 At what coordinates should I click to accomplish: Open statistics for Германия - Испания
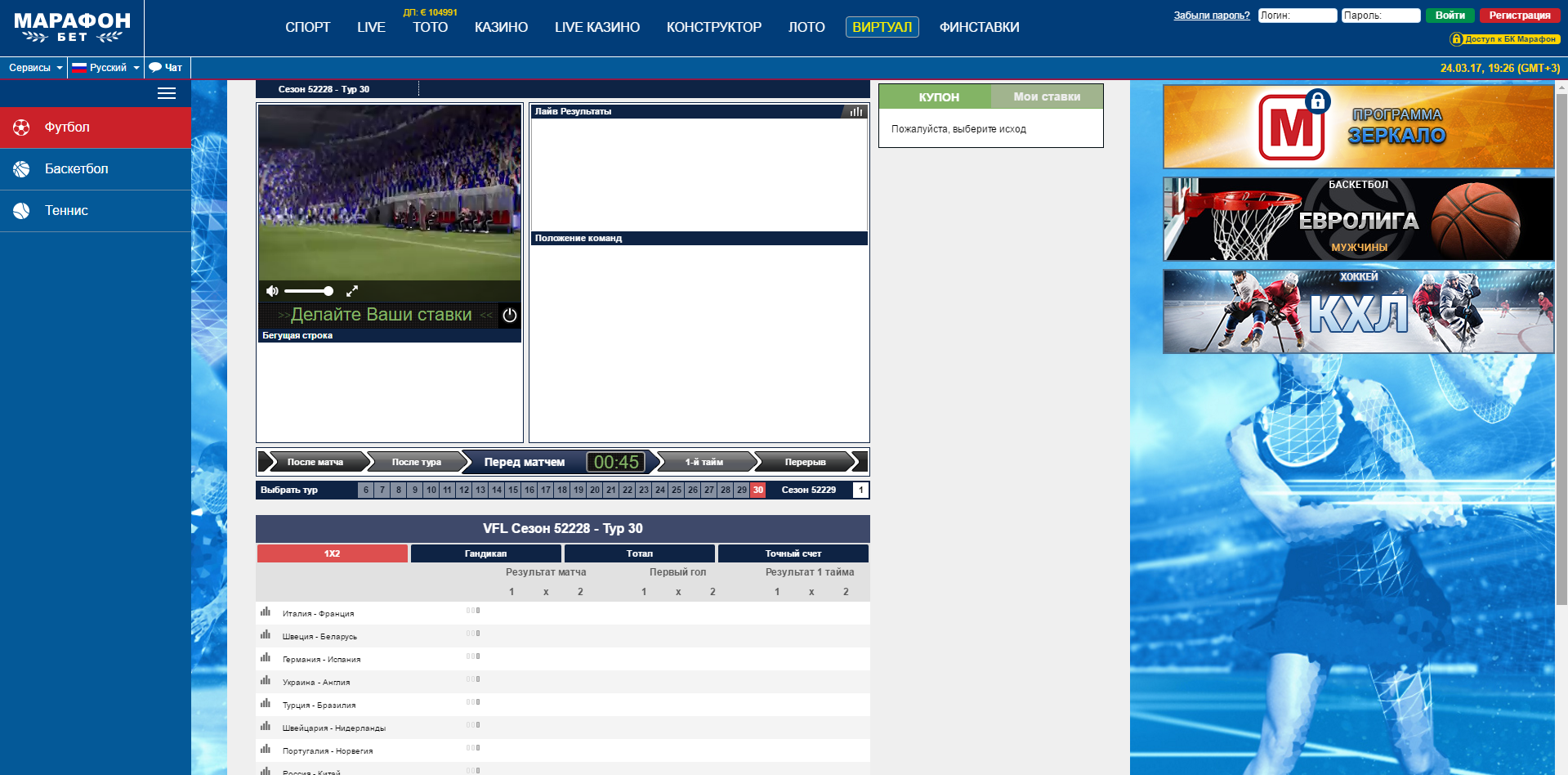coord(266,657)
